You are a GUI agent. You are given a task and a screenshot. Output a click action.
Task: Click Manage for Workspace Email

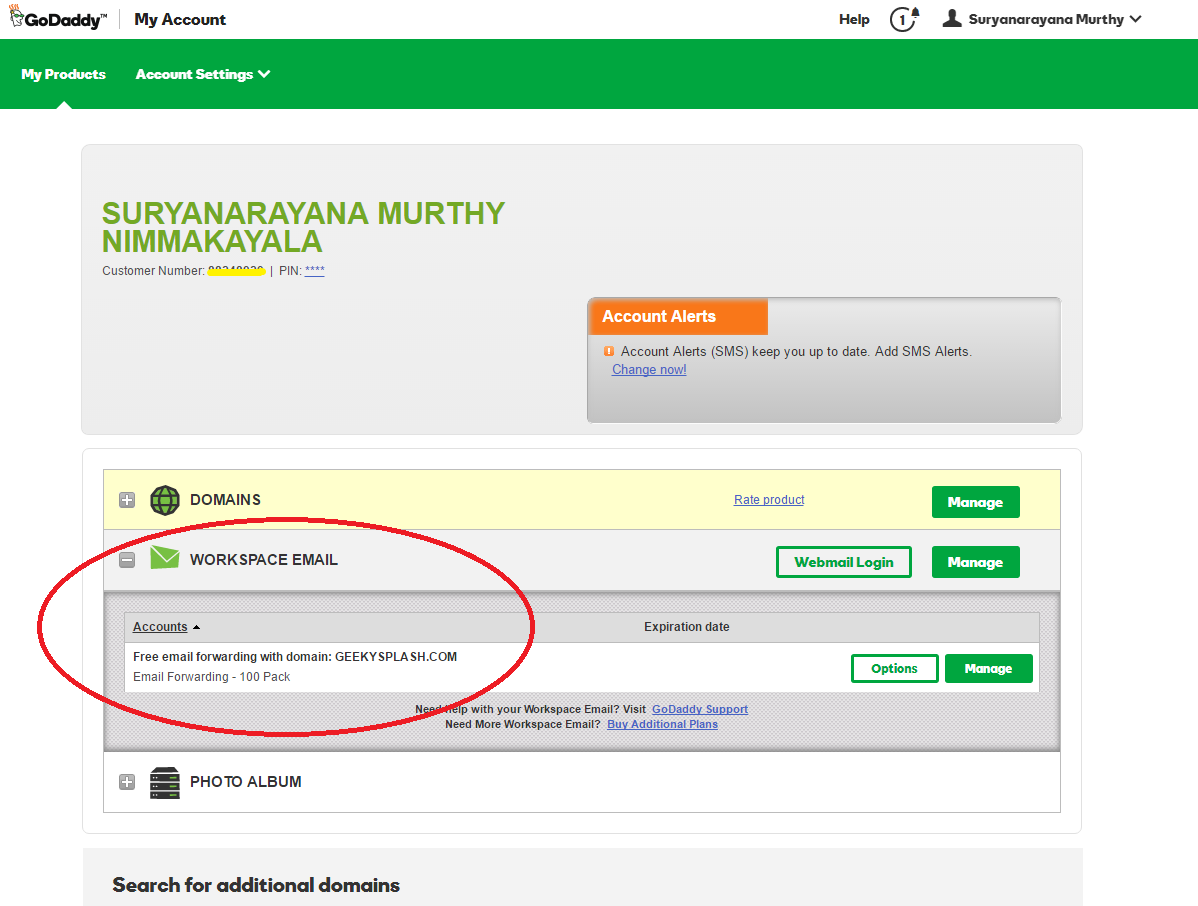pos(975,562)
